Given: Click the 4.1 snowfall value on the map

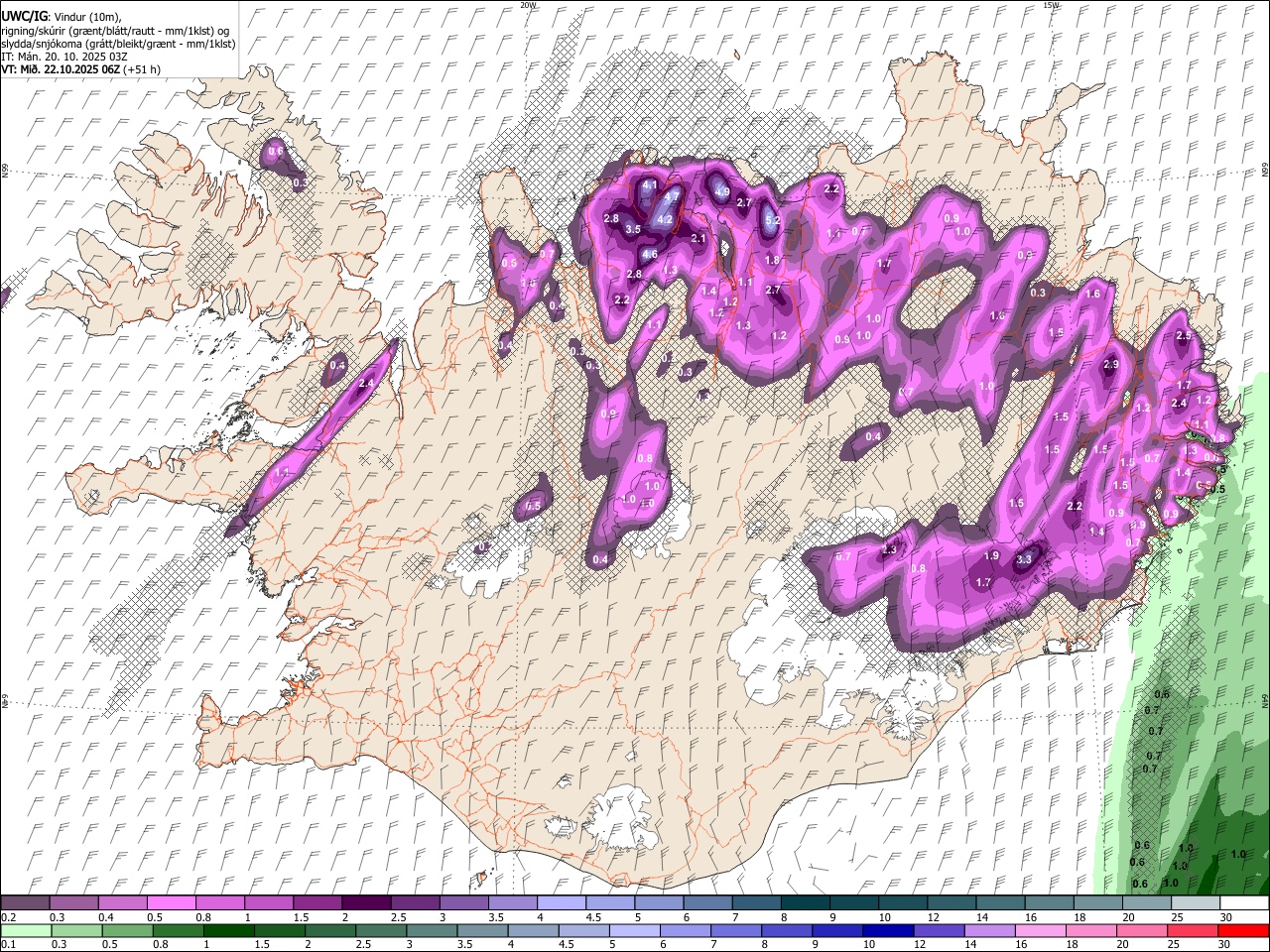Looking at the screenshot, I should 650,184.
